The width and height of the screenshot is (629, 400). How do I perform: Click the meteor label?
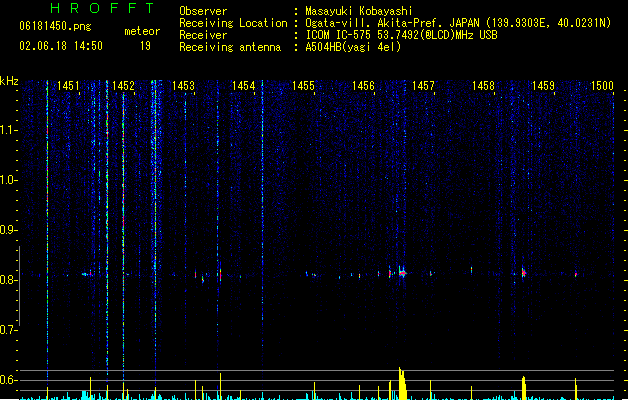(x=142, y=31)
